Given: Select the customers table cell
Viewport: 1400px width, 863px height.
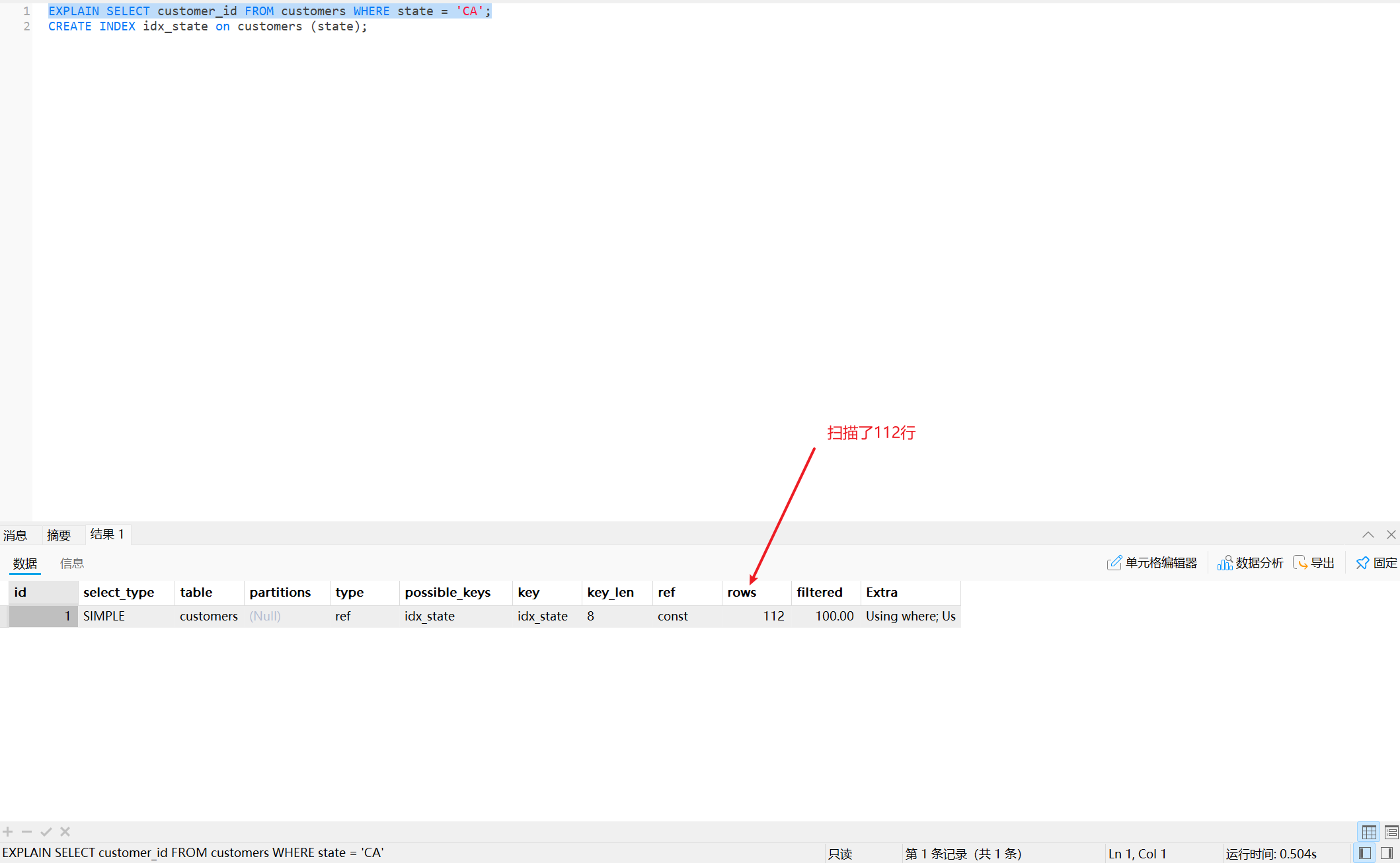Looking at the screenshot, I should point(210,617).
